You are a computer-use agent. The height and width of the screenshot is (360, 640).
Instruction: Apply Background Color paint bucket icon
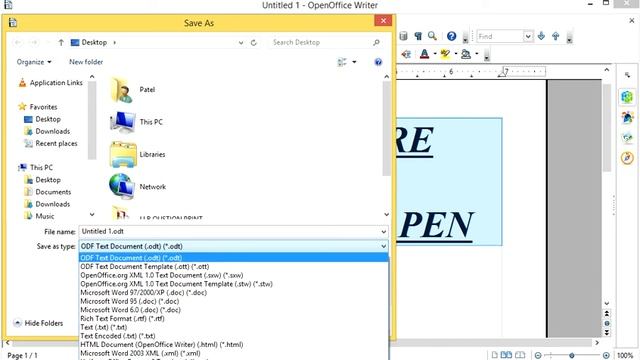pos(466,54)
